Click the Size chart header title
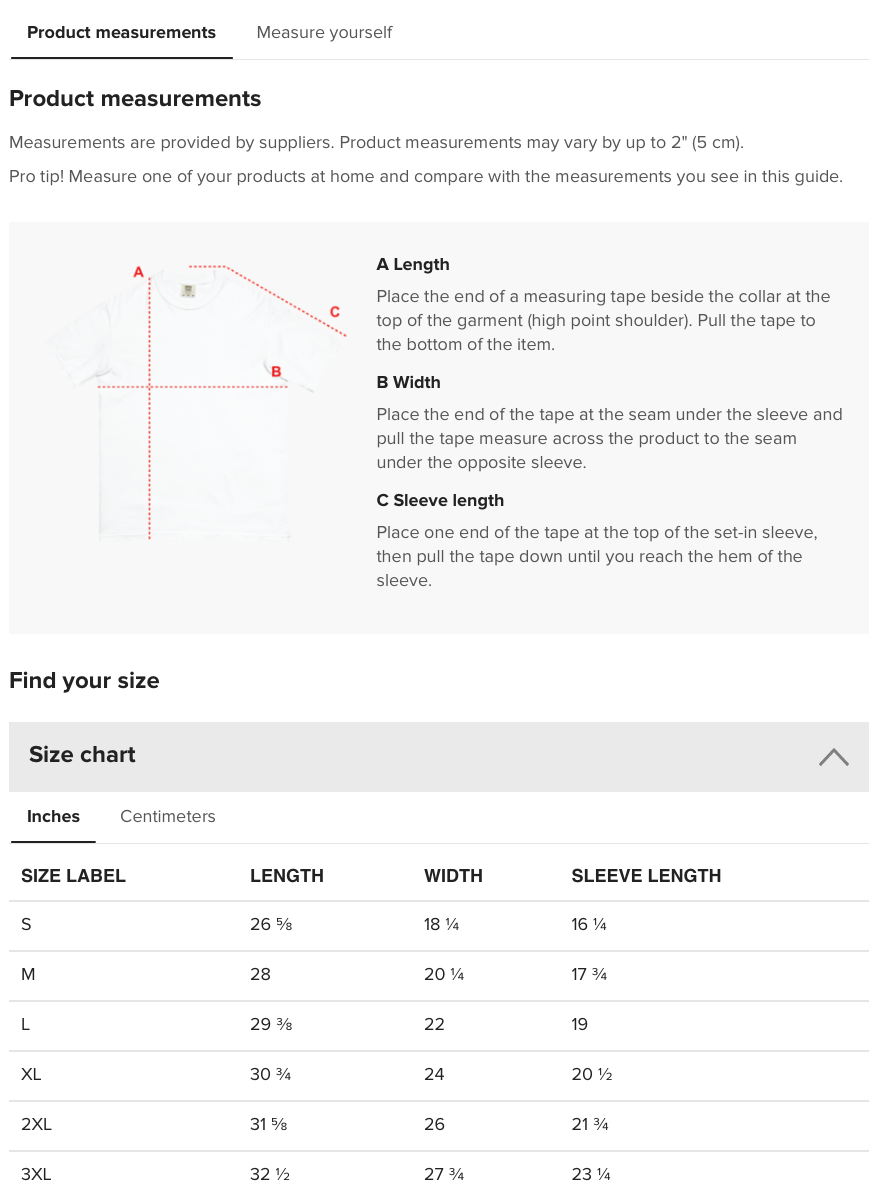 click(82, 755)
